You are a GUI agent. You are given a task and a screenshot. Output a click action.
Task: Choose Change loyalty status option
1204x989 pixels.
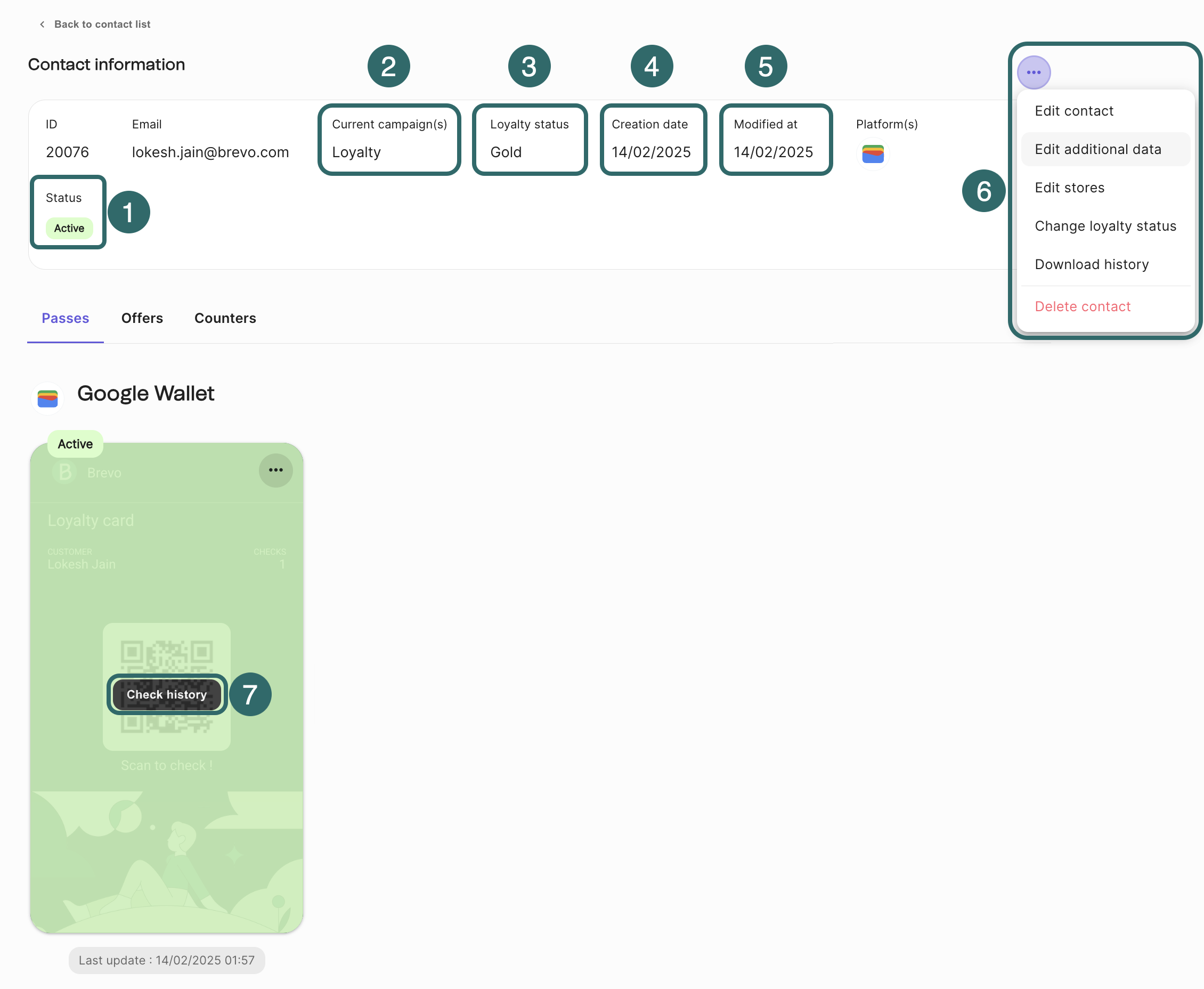tap(1105, 226)
